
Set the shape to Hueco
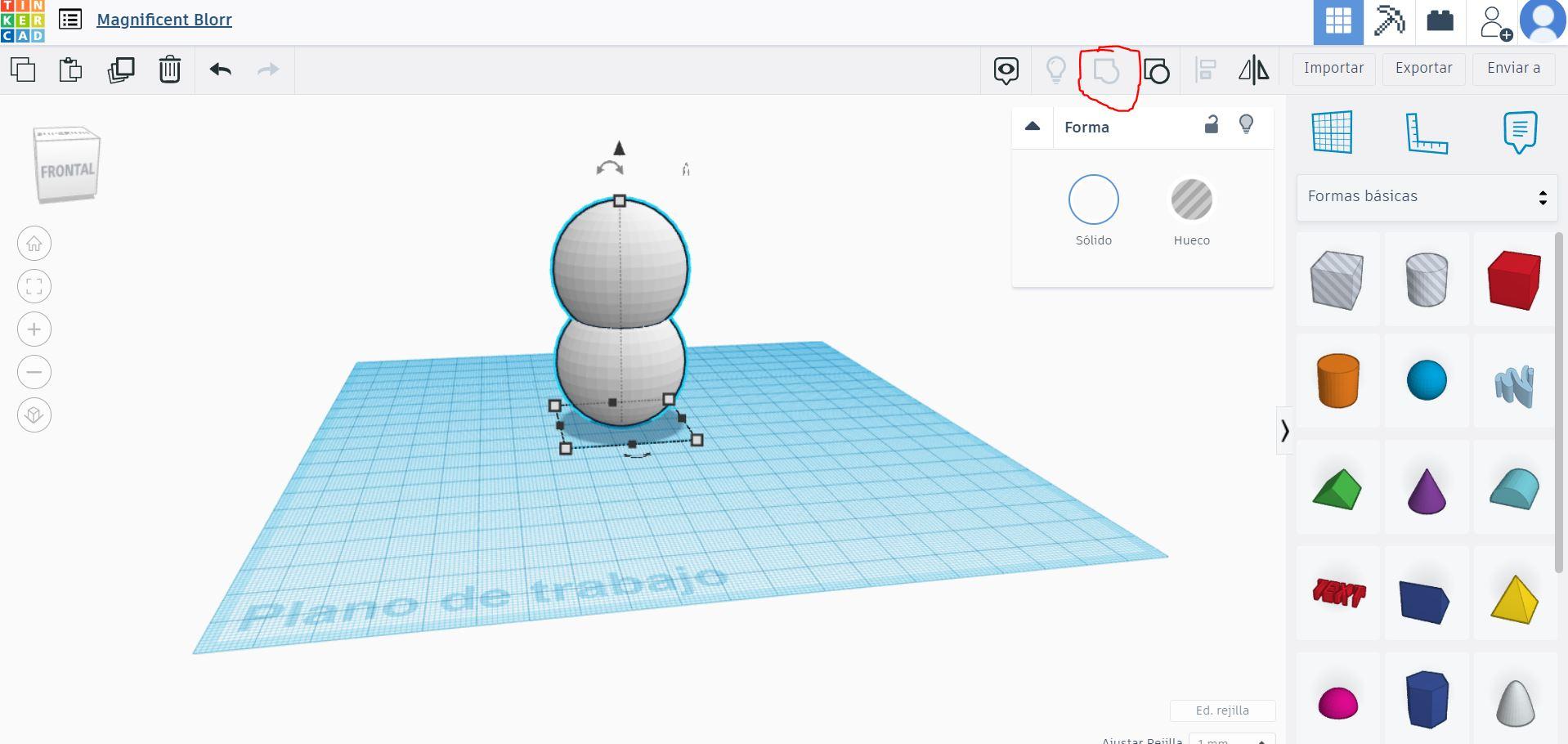point(1192,199)
